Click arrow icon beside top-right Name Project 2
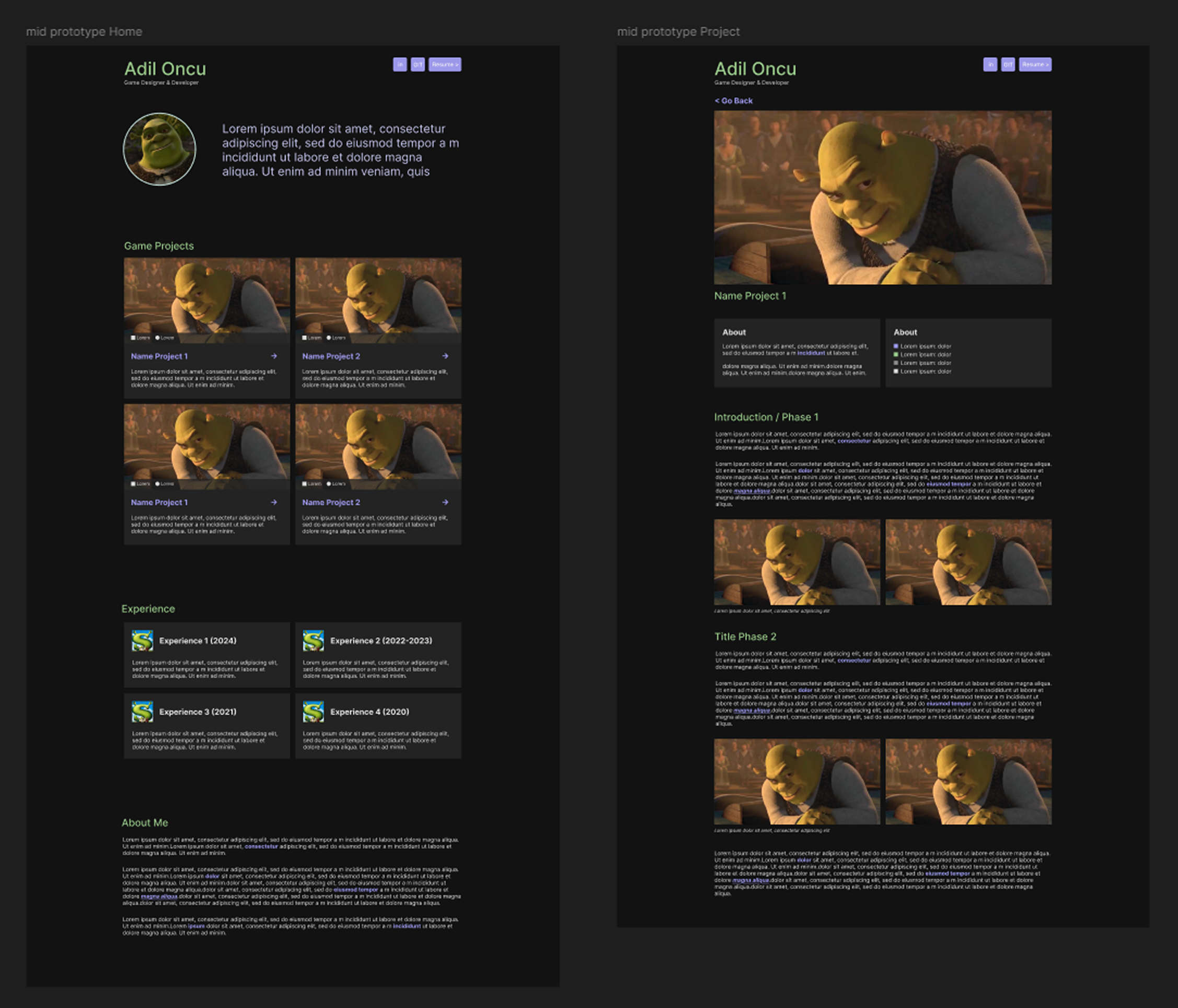The image size is (1178, 1008). 445,356
